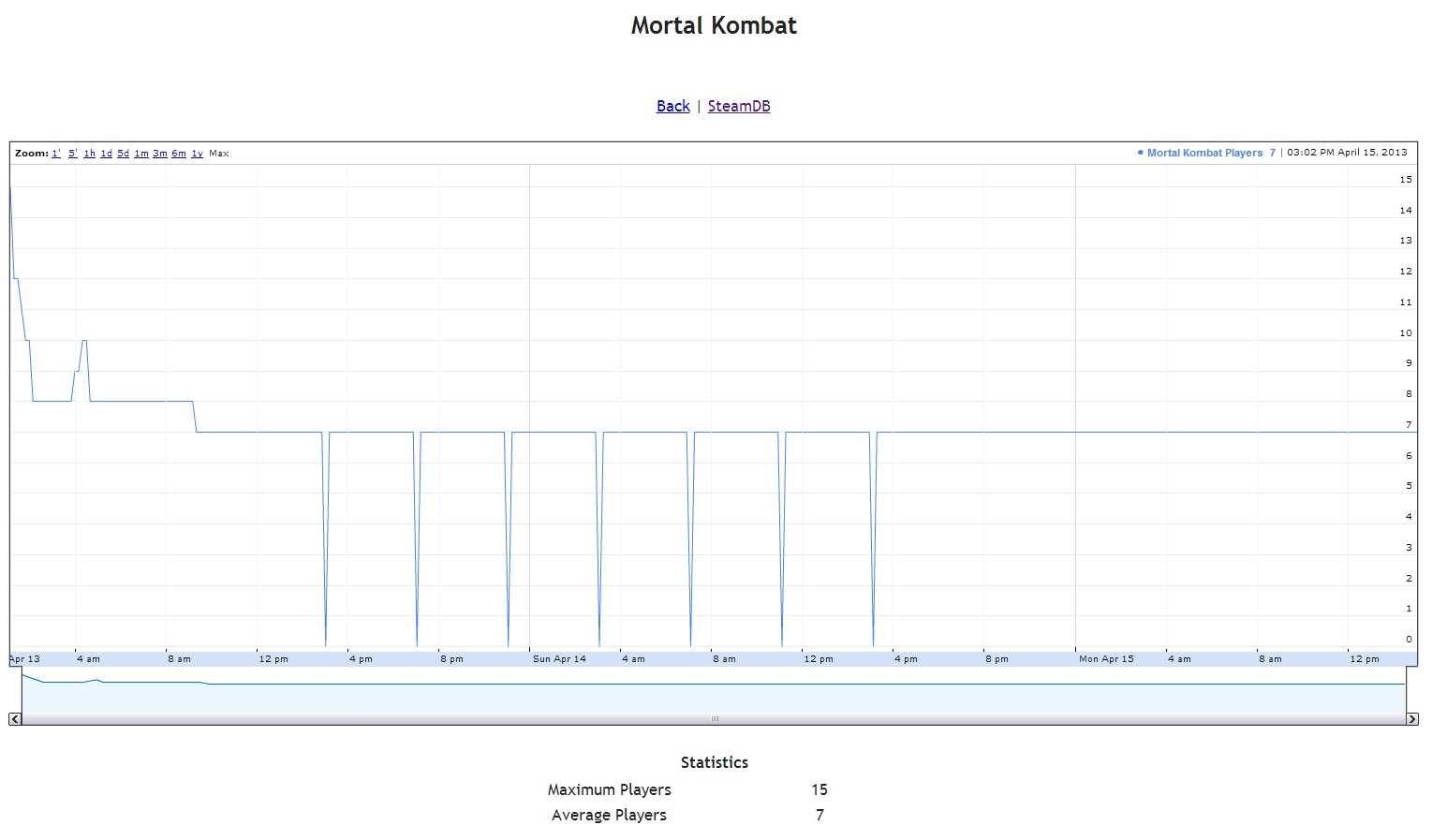Set chart zoom to 5 minutes (5')
This screenshot has height=840, width=1447.
pyautogui.click(x=73, y=154)
